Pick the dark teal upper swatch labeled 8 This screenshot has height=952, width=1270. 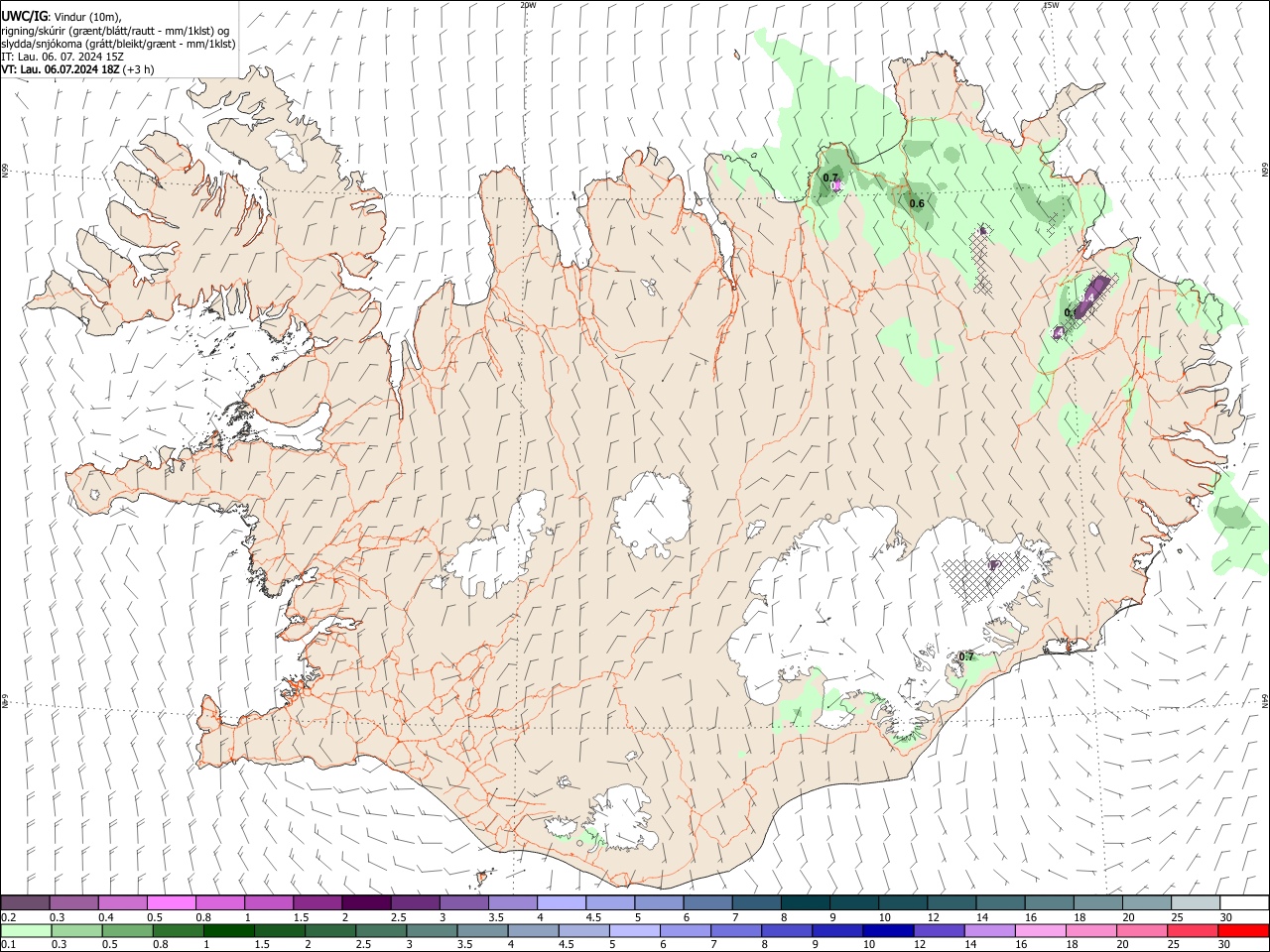click(x=805, y=902)
